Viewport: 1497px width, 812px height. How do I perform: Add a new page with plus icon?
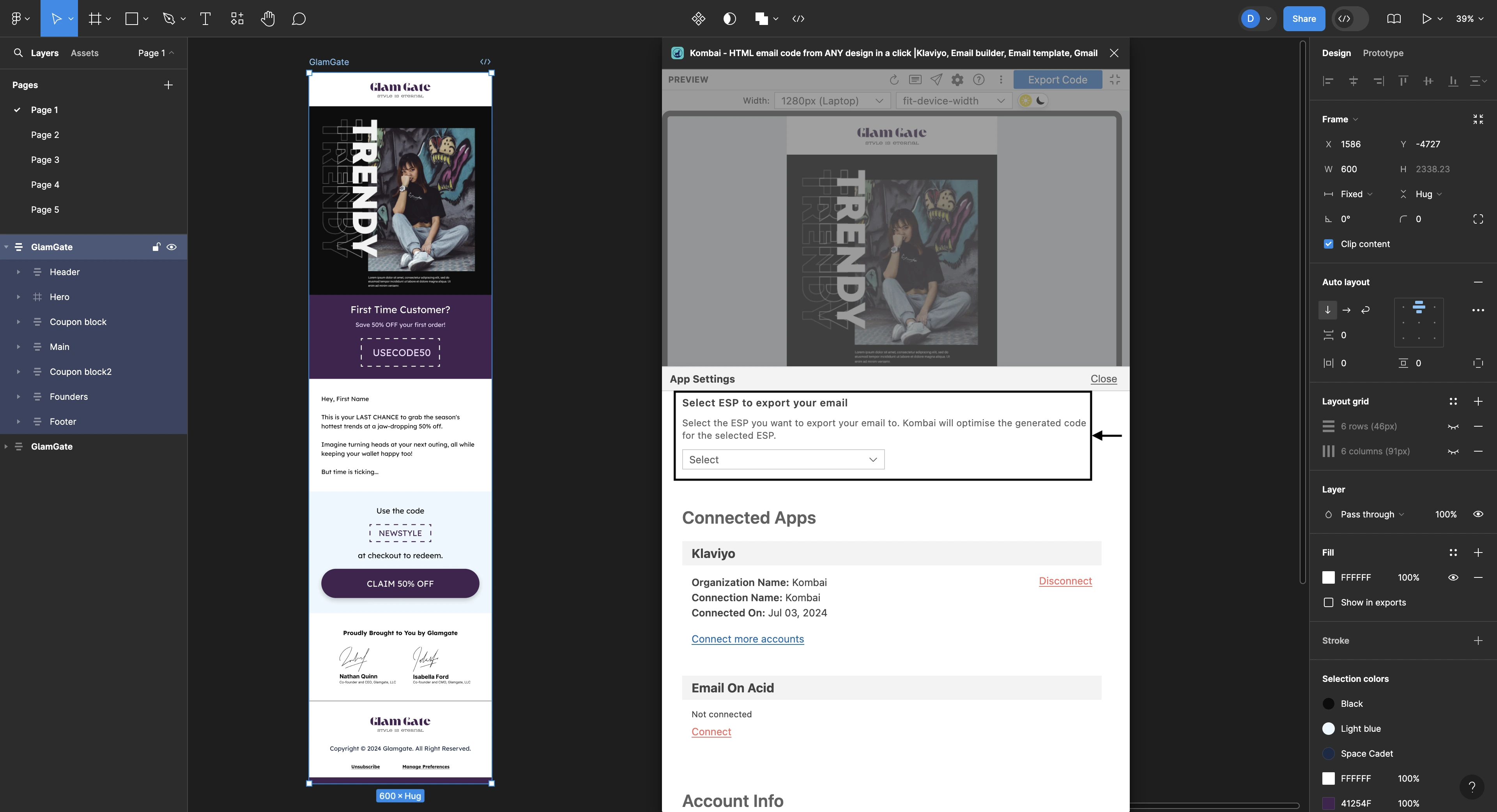168,85
